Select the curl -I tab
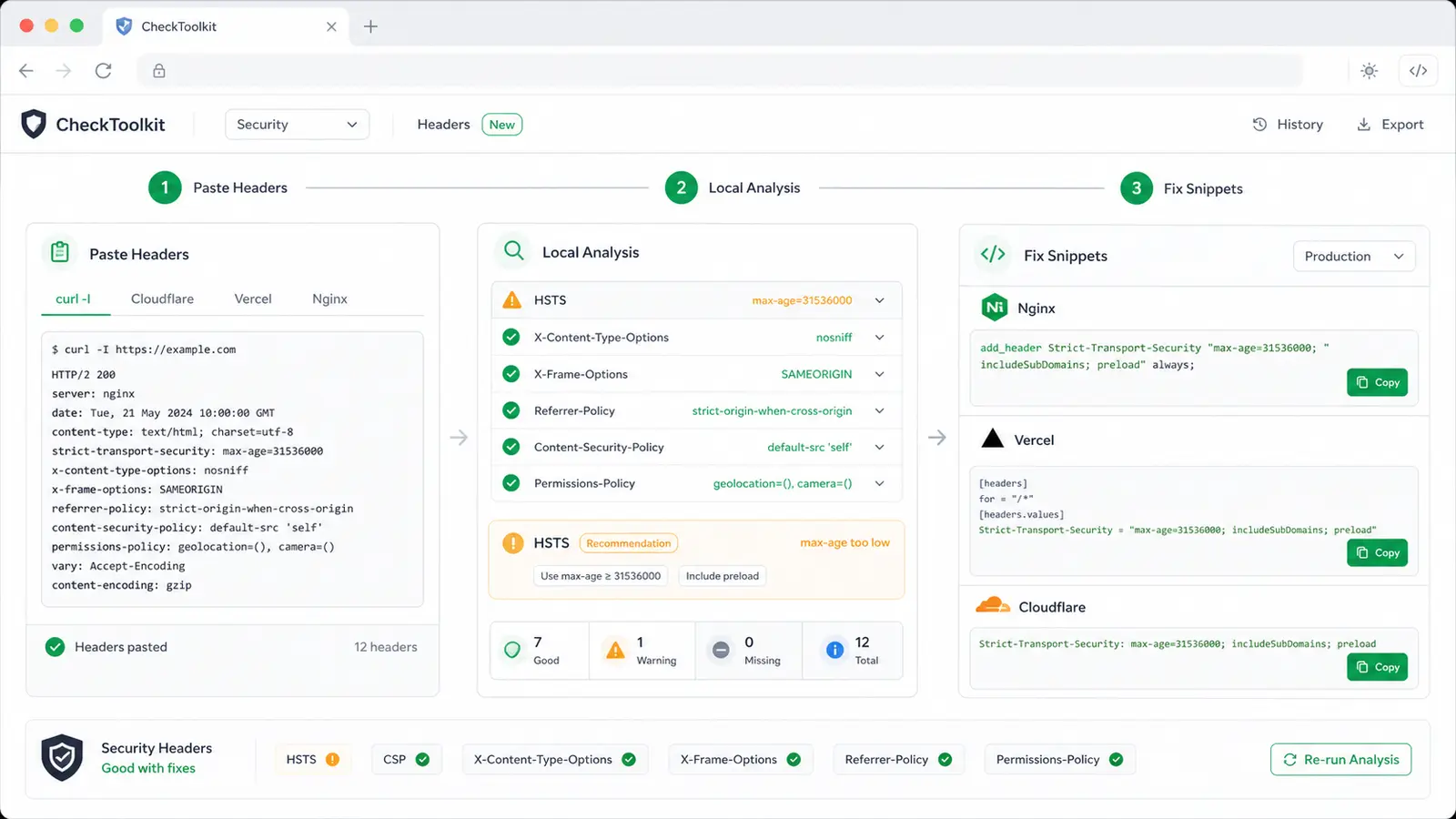Image resolution: width=1456 pixels, height=819 pixels. point(73,298)
